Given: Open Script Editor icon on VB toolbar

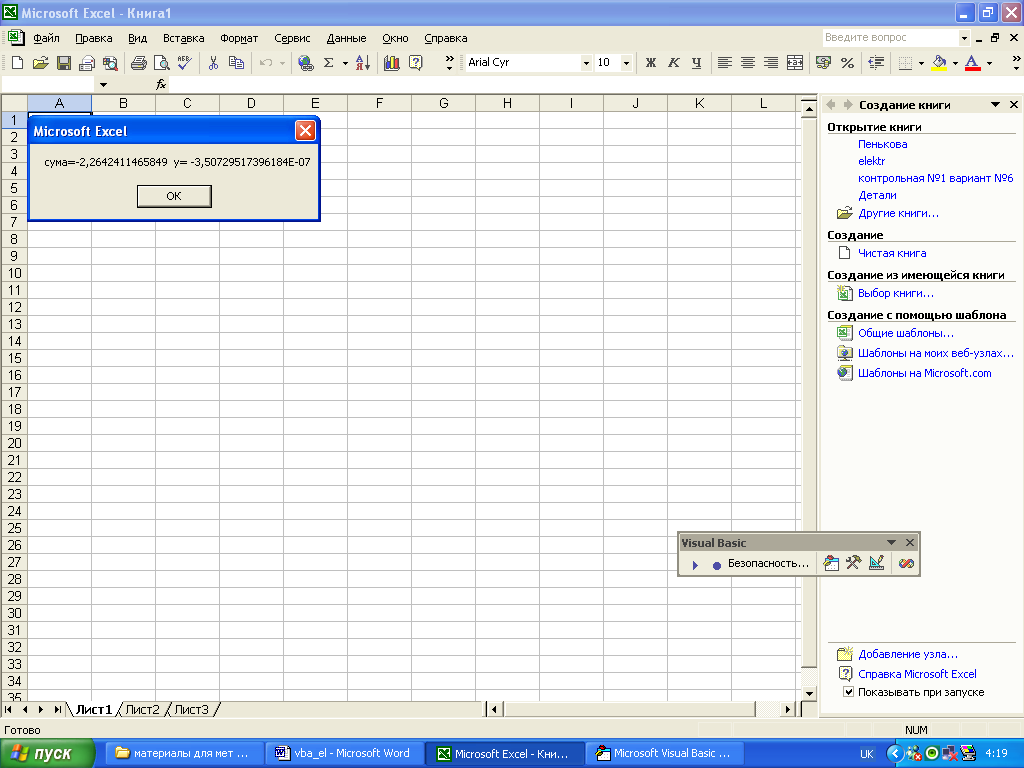Looking at the screenshot, I should coord(906,563).
